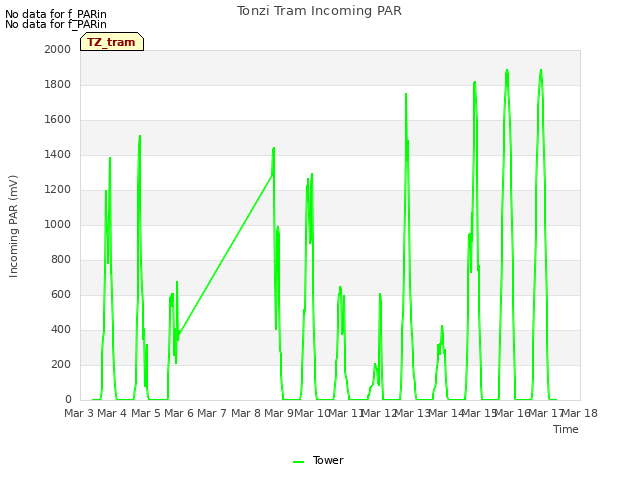Image resolution: width=640 pixels, height=480 pixels.
Task: Click the Incoming PAR (mV) y-axis label
Action: [x=13, y=227]
